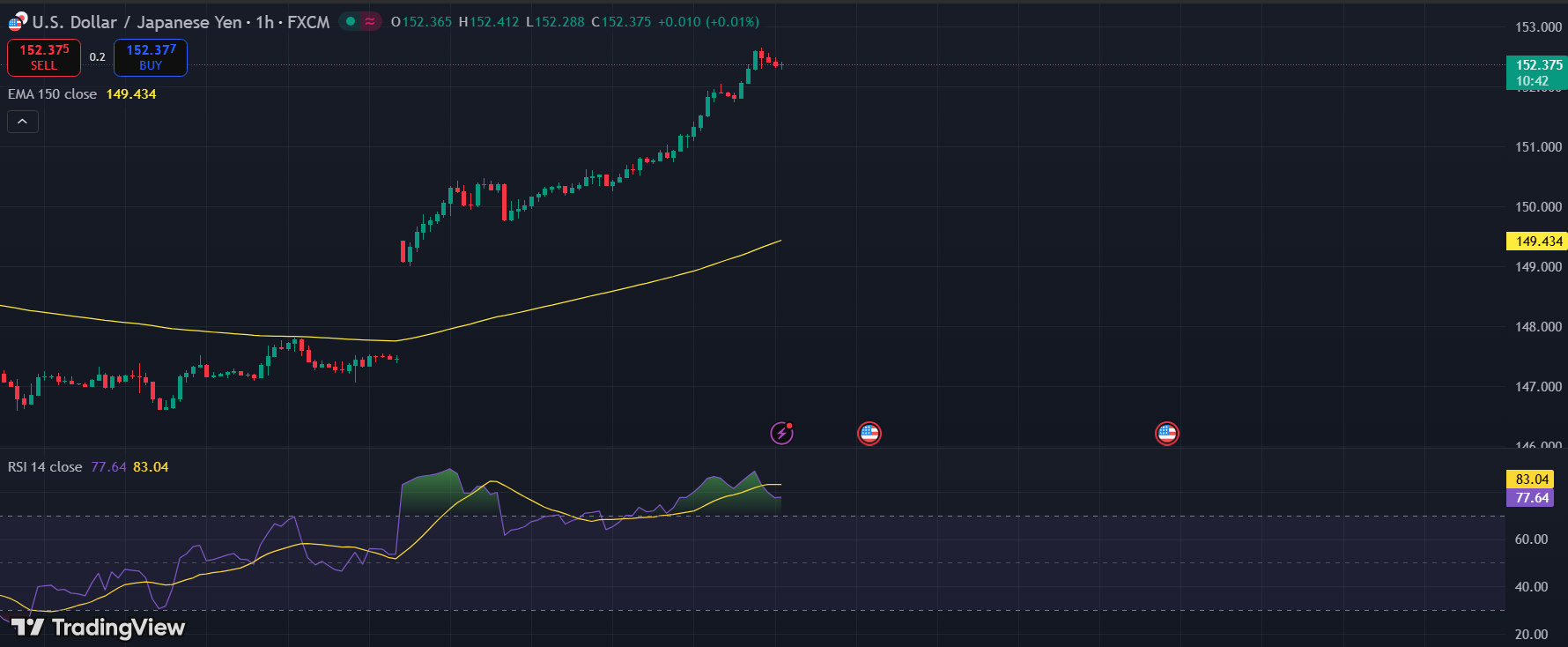Viewport: 1568px width, 647px height.
Task: Click the TradingView logo
Action: (98, 627)
